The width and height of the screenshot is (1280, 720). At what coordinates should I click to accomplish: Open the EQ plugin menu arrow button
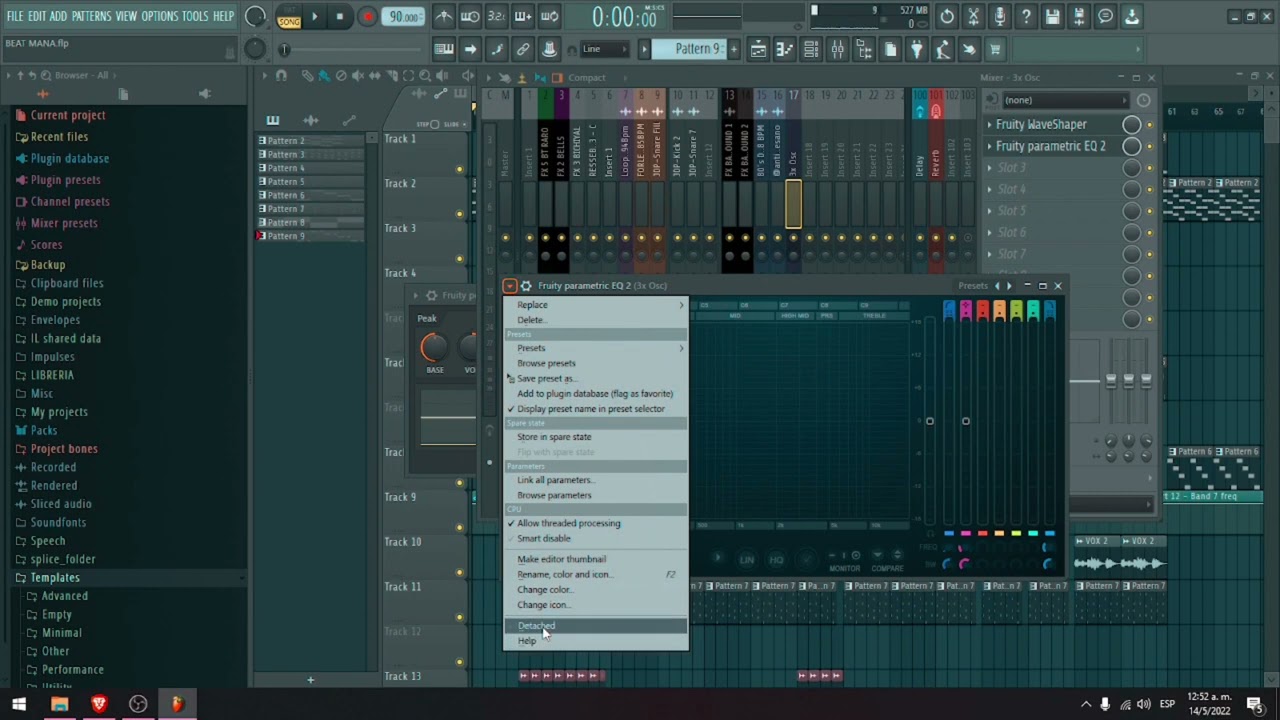pyautogui.click(x=510, y=286)
